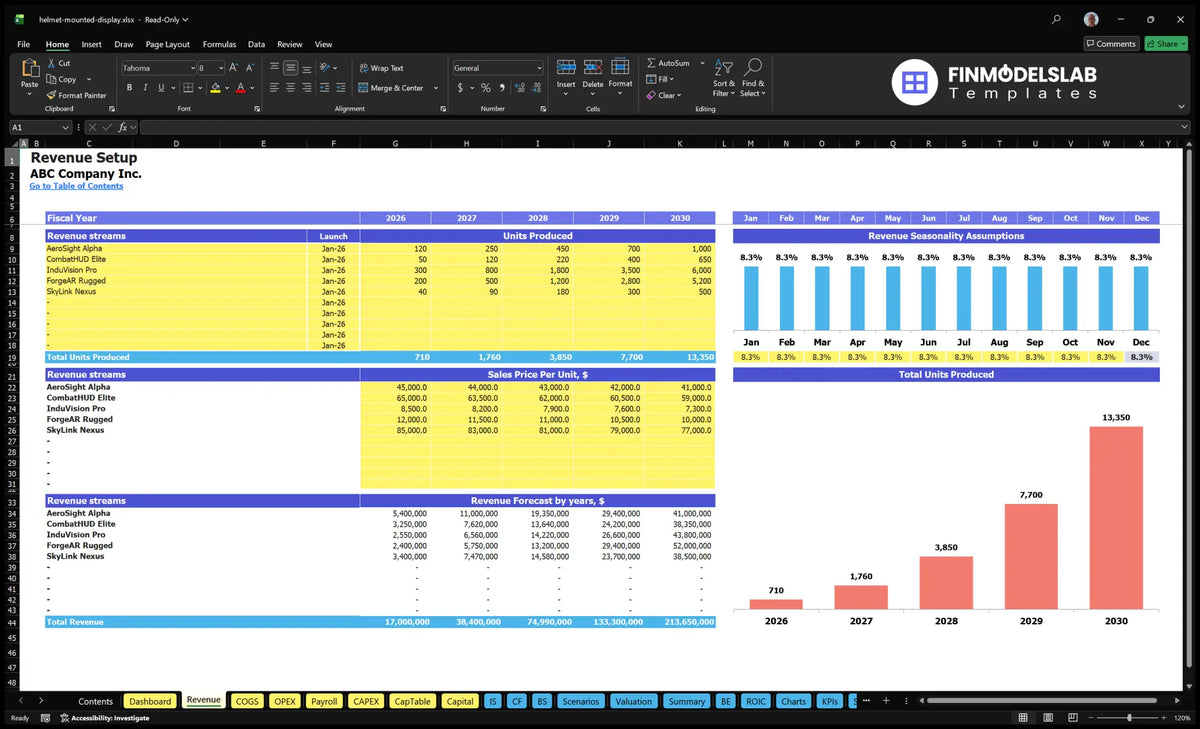Select the Scenarios sheet tab
The image size is (1200, 729).
(x=580, y=701)
